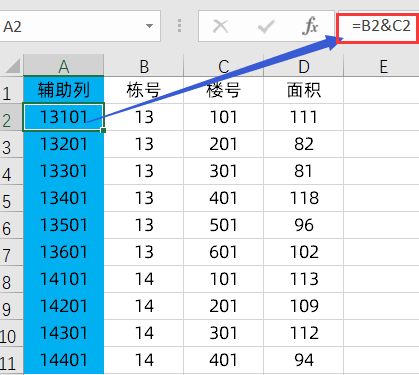Select area cell with value 96

(x=304, y=225)
